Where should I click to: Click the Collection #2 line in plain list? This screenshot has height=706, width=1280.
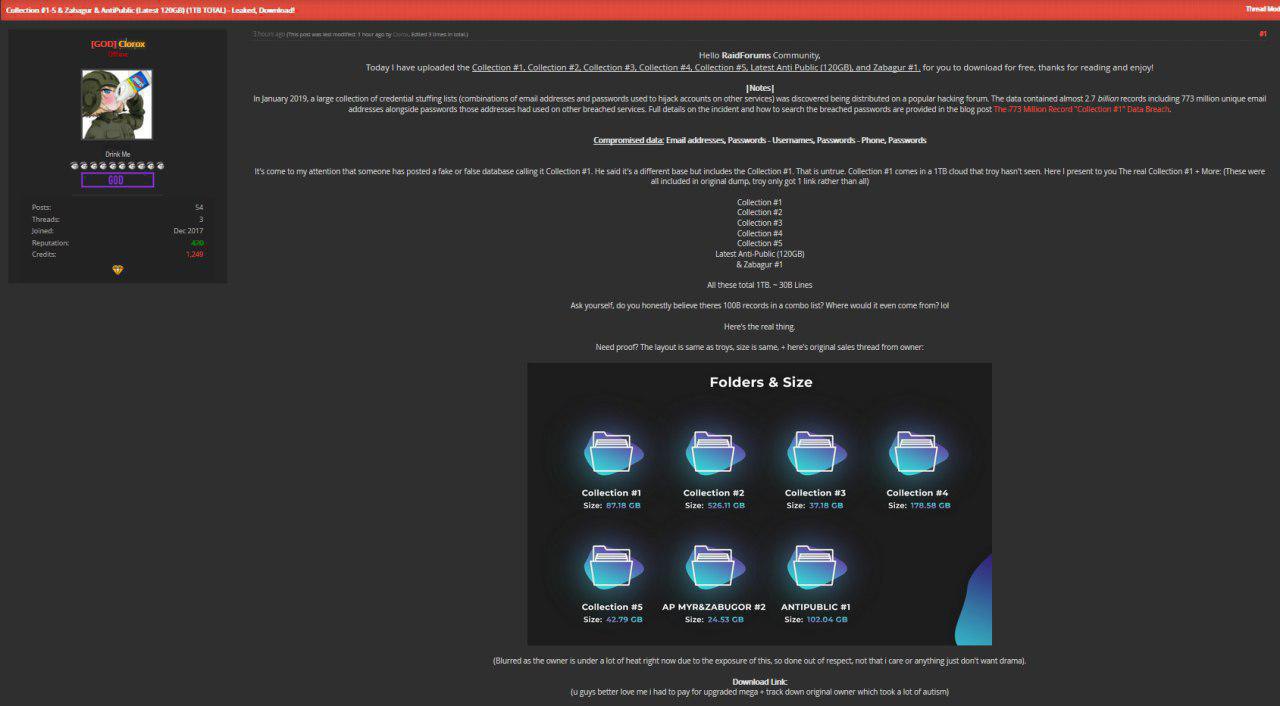point(760,212)
